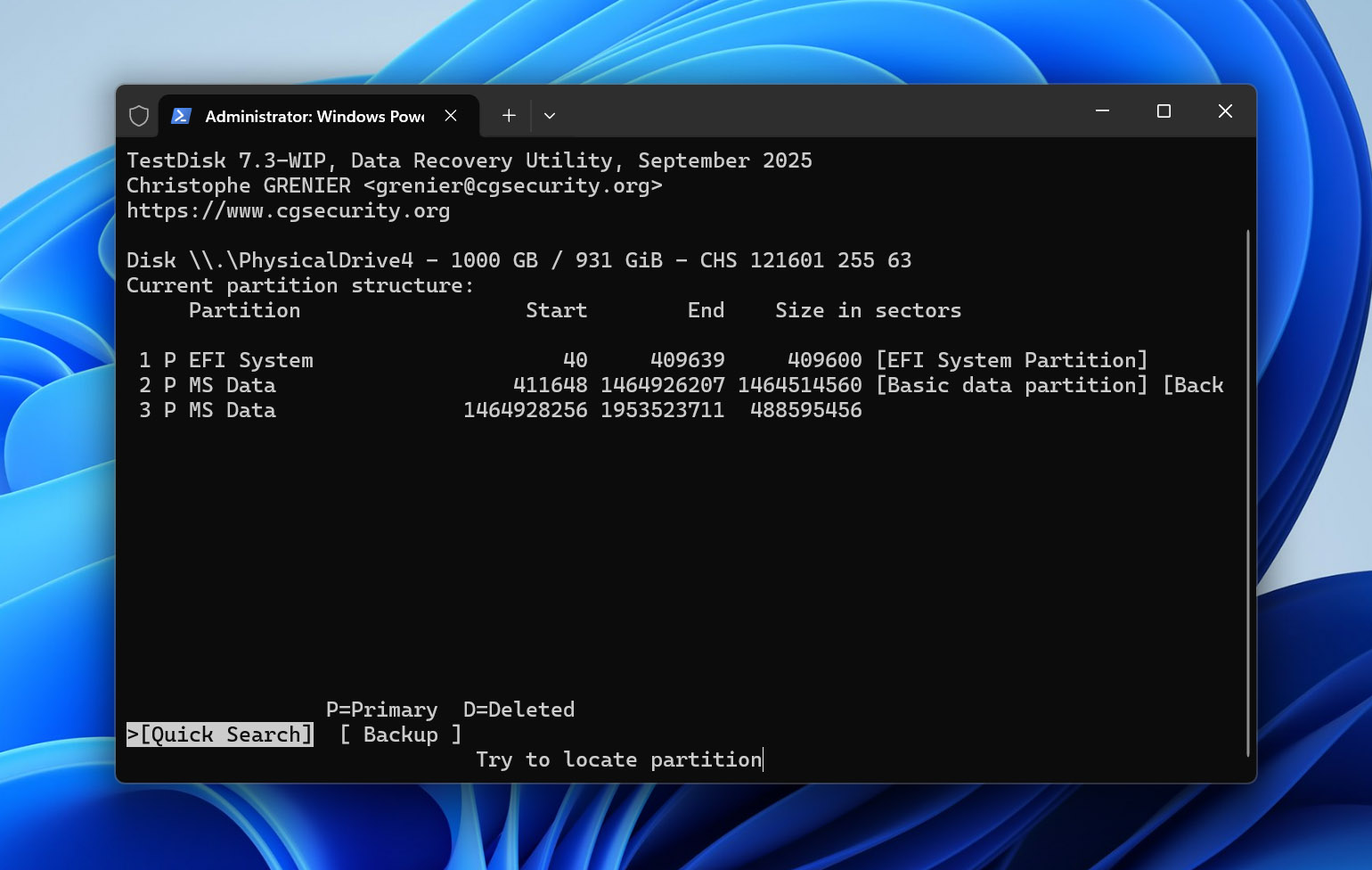Close the Administrator: Windows PowerShell tab
Viewport: 1372px width, 870px height.
(451, 116)
